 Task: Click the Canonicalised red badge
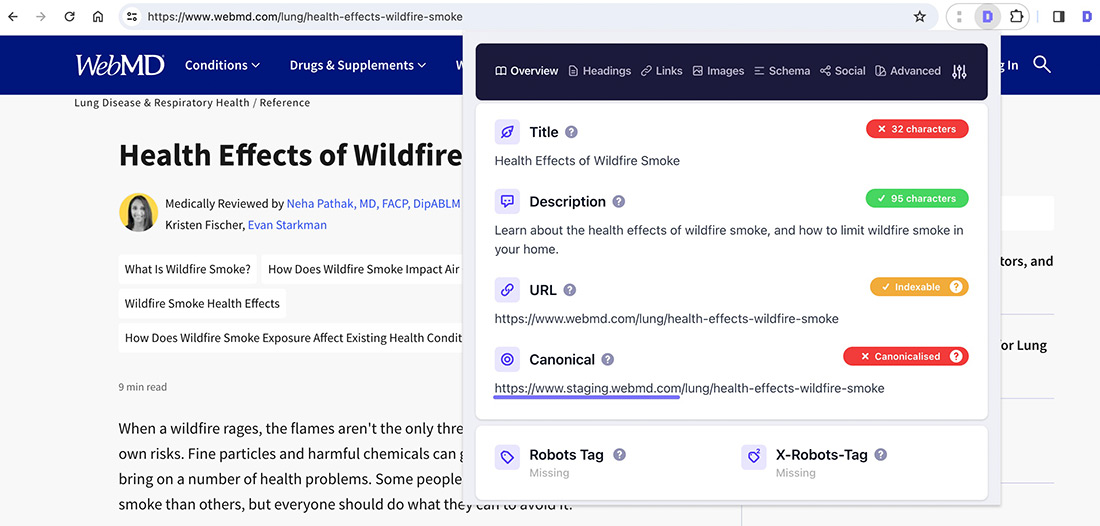pyautogui.click(x=906, y=356)
